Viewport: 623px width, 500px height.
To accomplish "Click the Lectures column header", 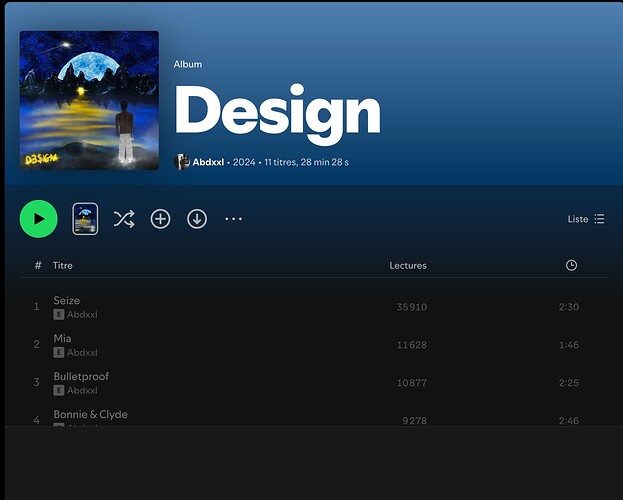I will 408,265.
